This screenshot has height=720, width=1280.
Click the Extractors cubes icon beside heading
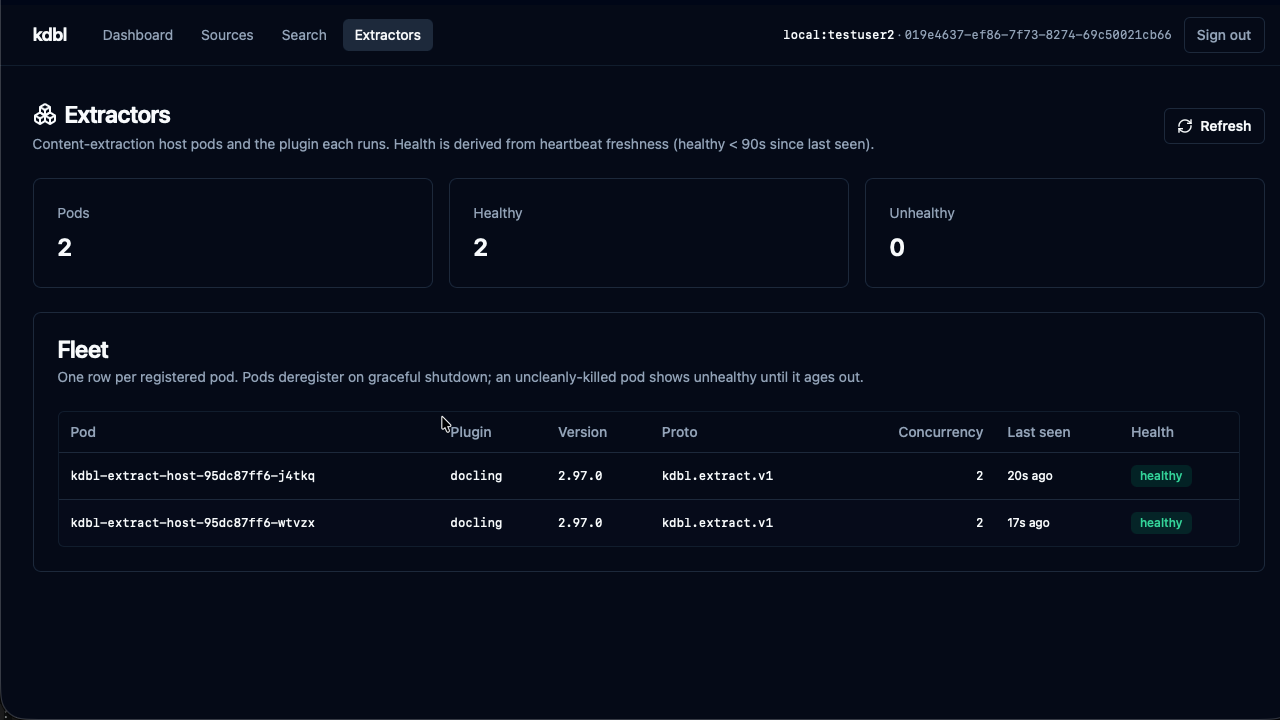coord(44,115)
